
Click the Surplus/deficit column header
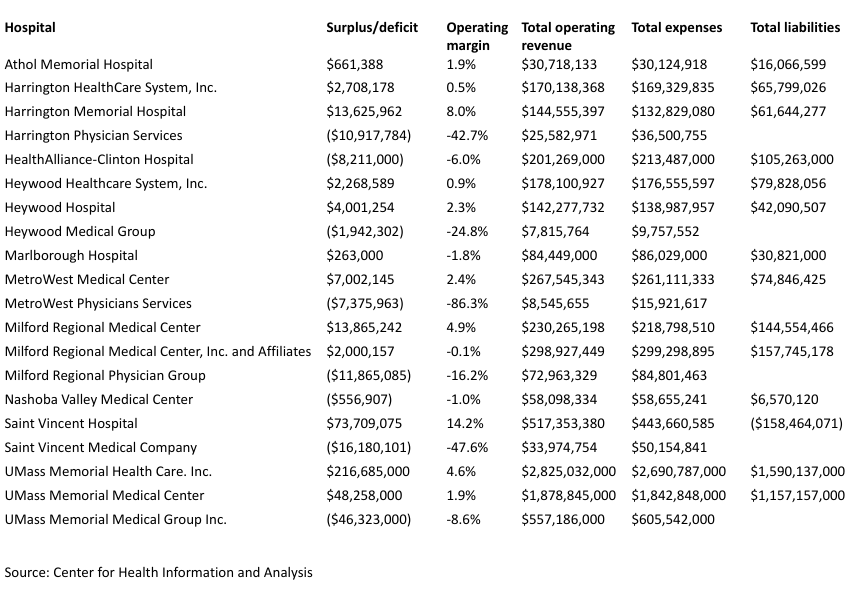pos(372,28)
